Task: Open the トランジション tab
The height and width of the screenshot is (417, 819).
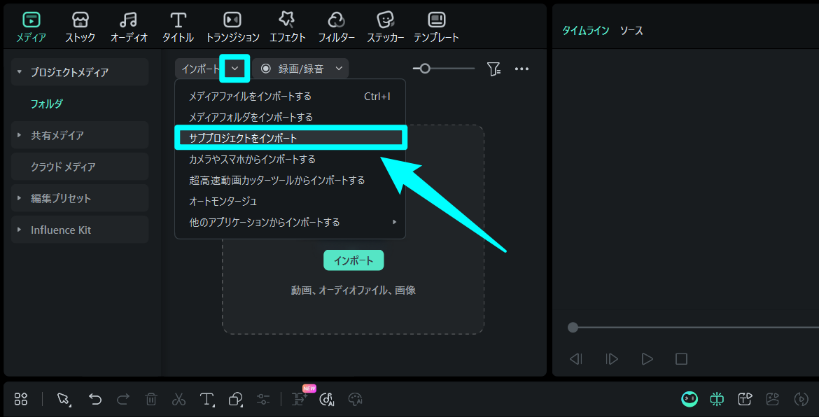Action: pos(232,27)
